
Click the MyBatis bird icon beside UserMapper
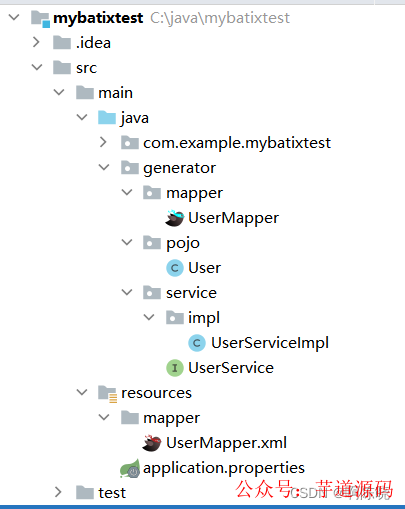tap(174, 218)
